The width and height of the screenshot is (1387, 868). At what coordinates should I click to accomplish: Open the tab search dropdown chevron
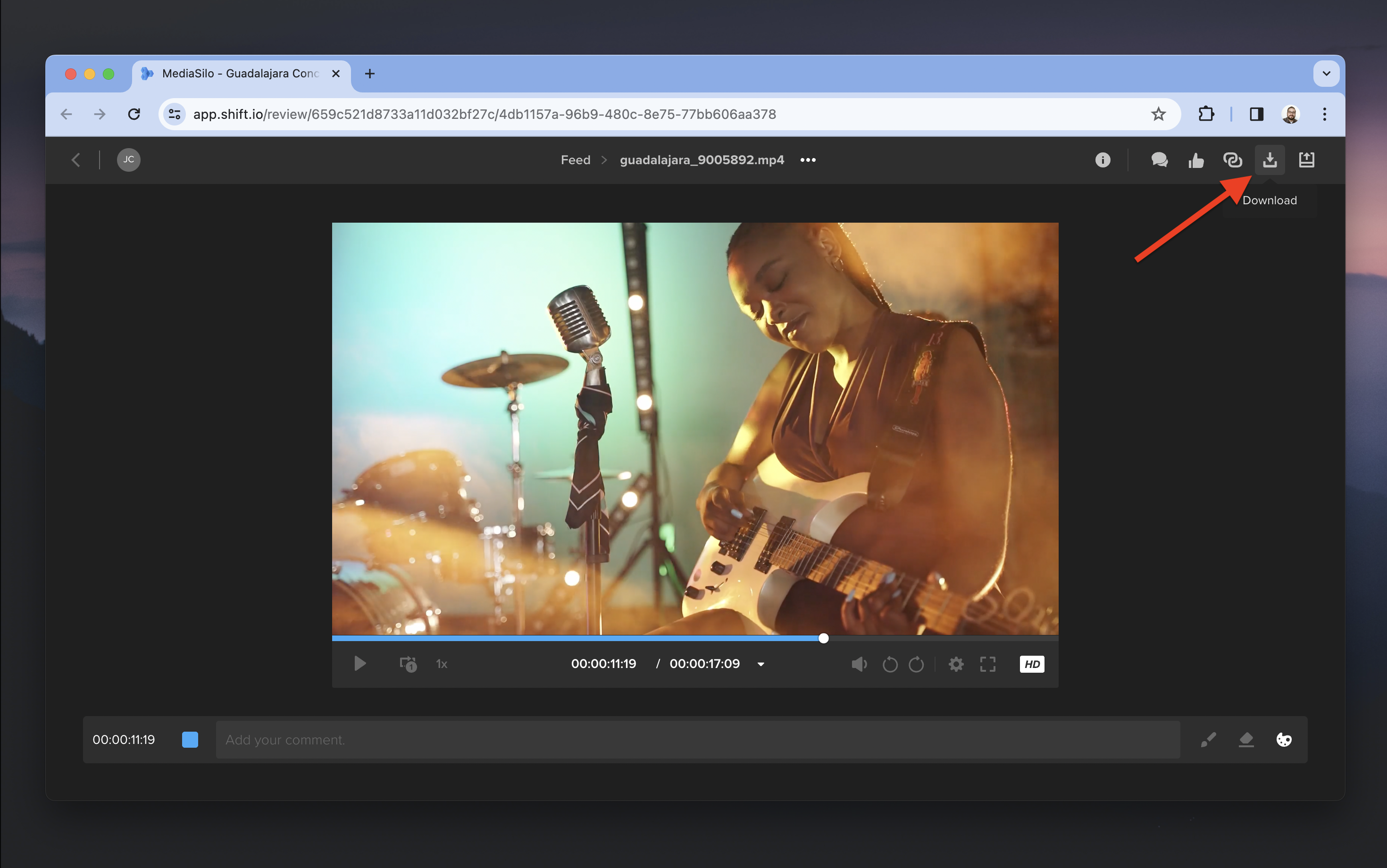(1326, 74)
